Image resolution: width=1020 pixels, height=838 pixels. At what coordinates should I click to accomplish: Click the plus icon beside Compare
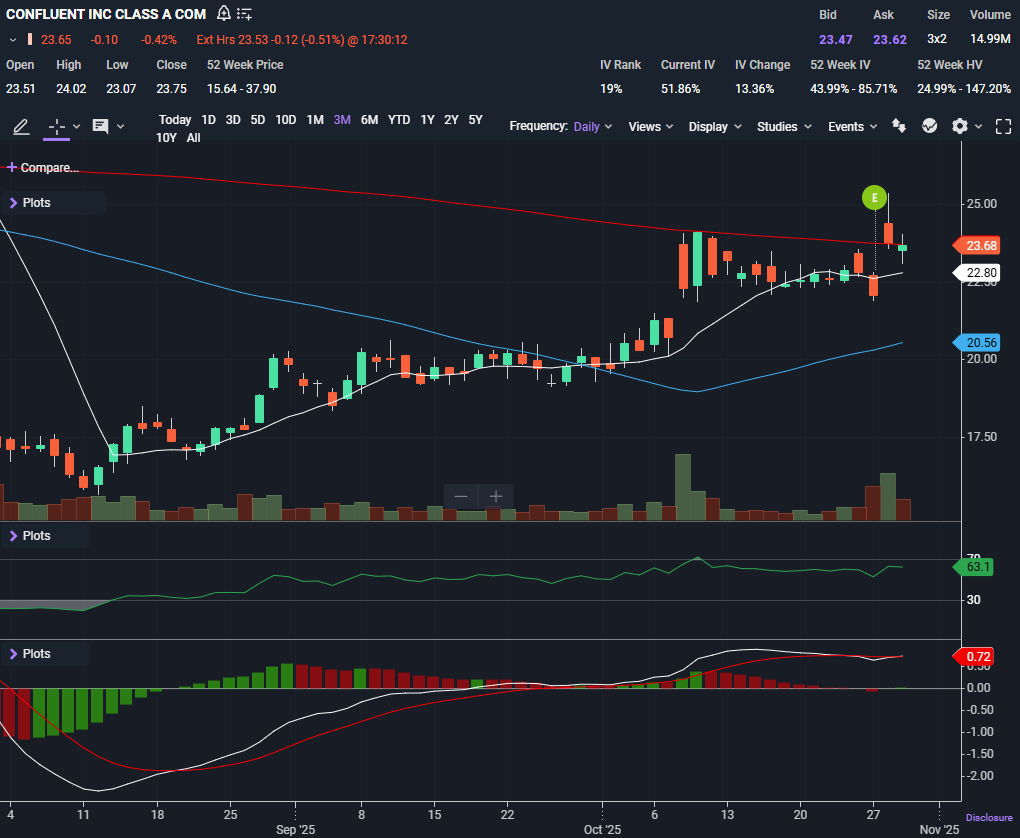(x=11, y=167)
